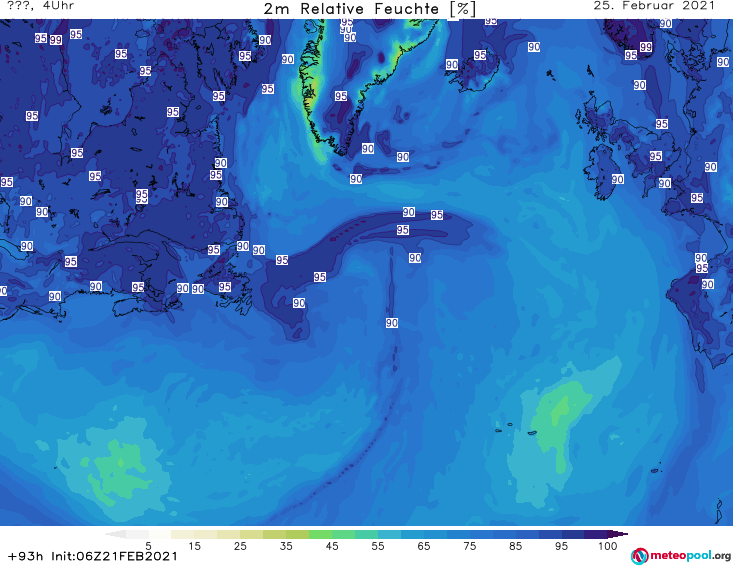Click the color bar tick label '35'
733x566 pixels.
click(286, 546)
